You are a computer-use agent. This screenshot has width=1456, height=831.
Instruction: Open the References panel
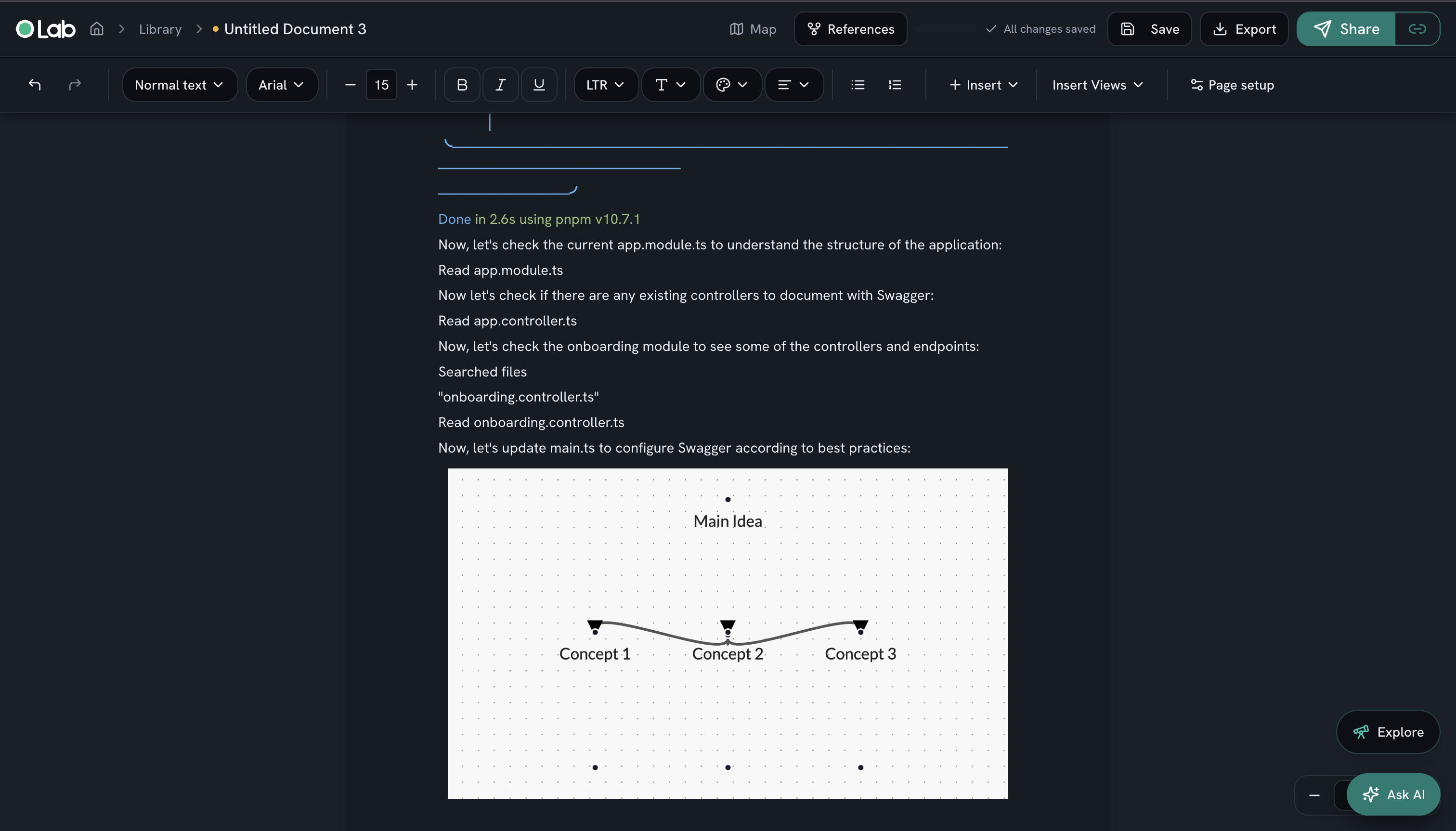click(850, 29)
